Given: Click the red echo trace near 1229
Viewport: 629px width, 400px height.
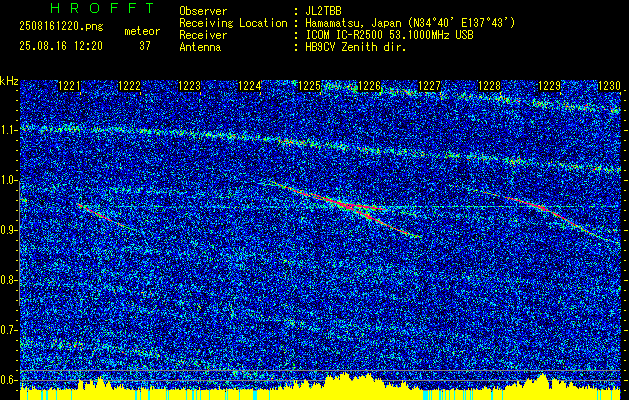Looking at the screenshot, I should 550,211.
